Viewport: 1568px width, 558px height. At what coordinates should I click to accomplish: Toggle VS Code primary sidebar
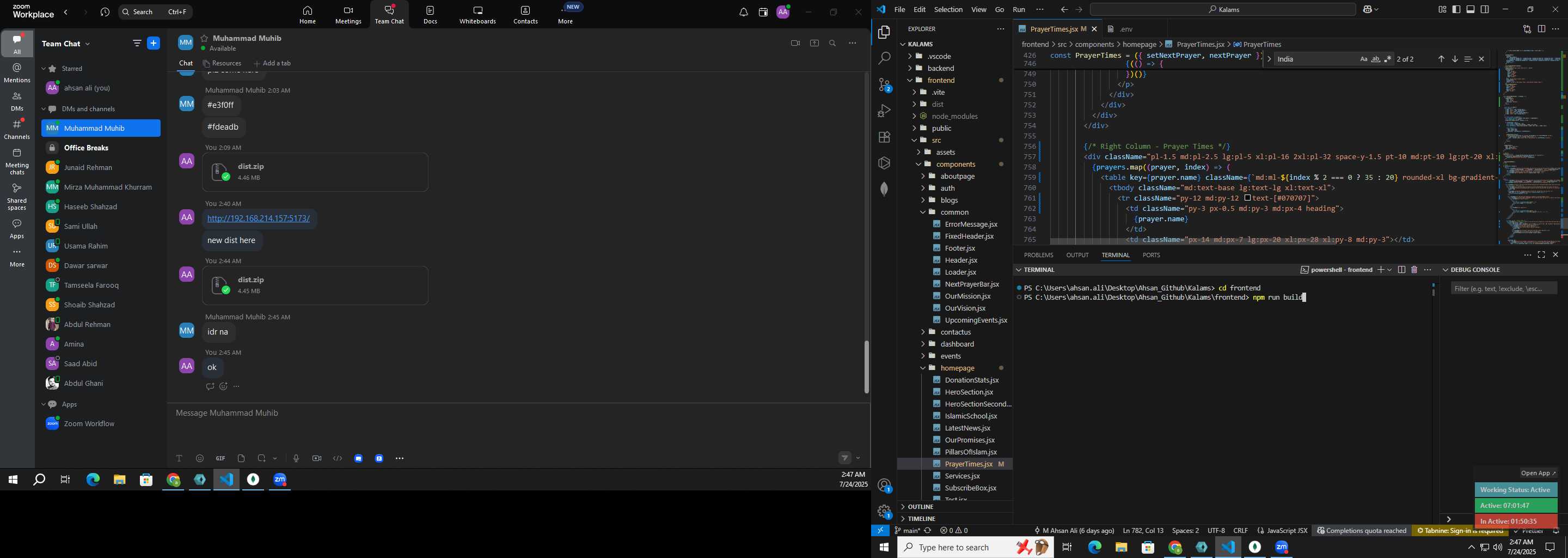pos(1456,9)
